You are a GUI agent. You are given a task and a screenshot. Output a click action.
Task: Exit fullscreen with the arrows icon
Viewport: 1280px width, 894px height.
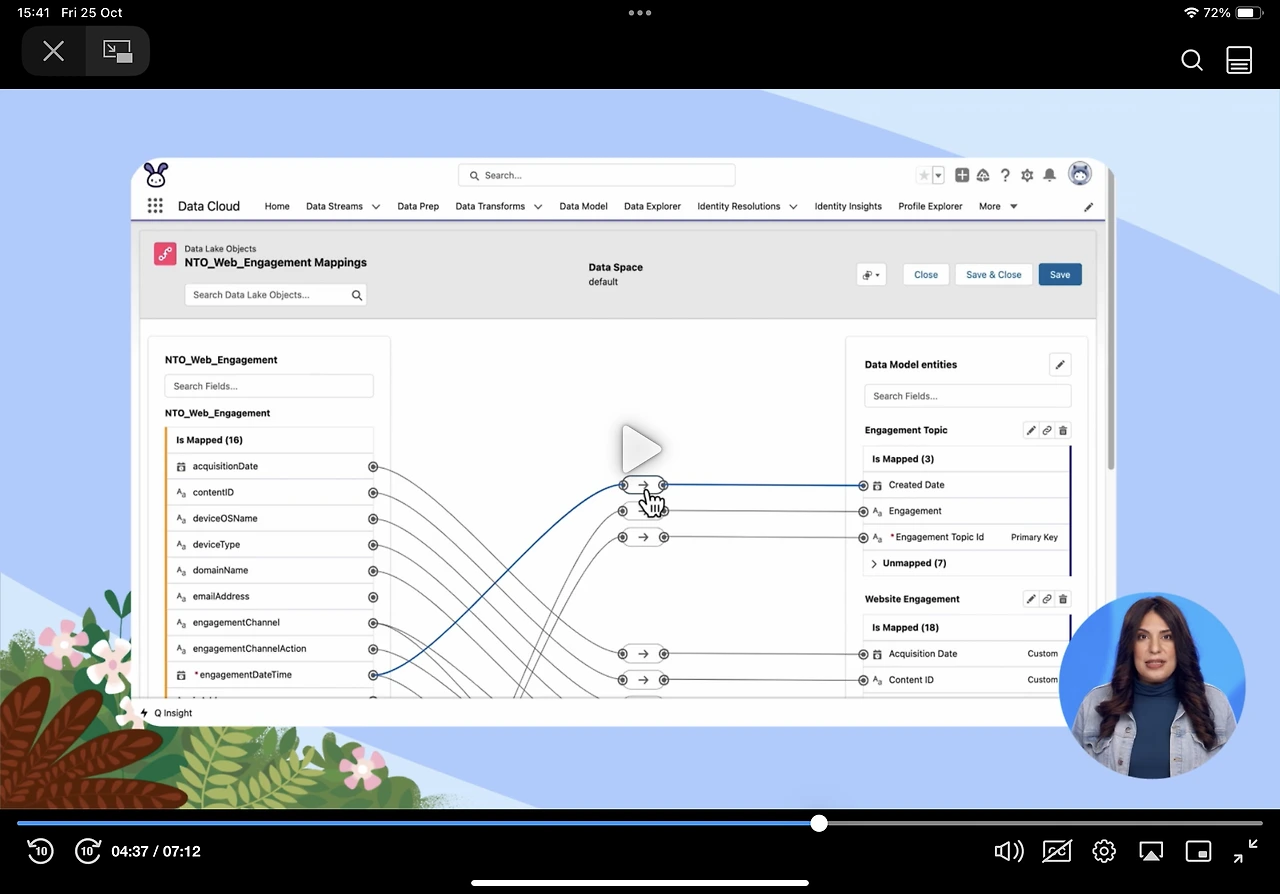coord(1245,851)
